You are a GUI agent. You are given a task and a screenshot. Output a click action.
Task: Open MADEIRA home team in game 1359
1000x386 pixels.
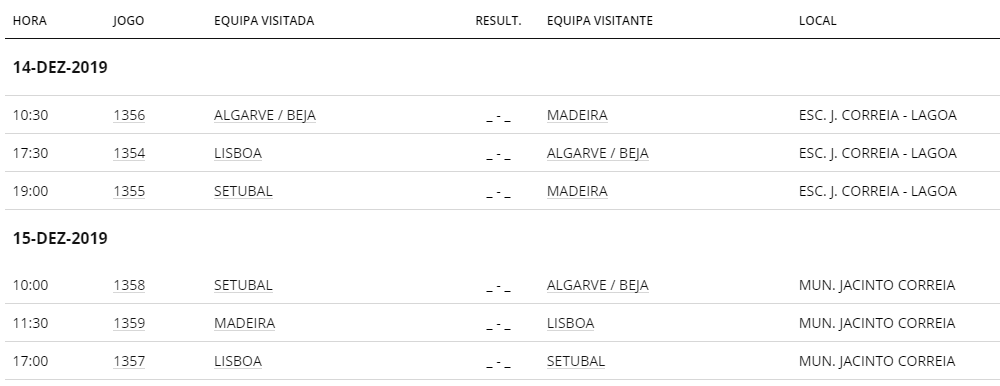(244, 323)
